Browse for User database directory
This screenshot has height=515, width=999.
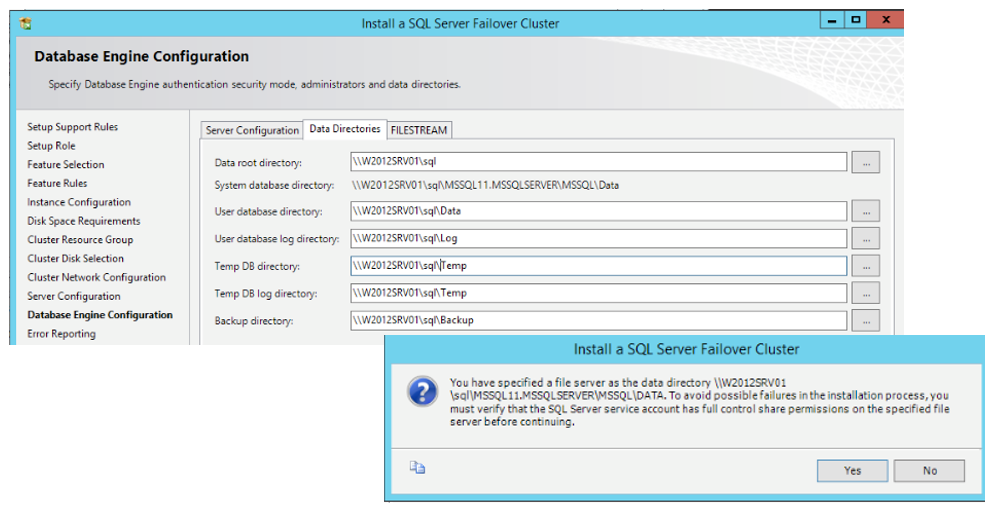866,211
